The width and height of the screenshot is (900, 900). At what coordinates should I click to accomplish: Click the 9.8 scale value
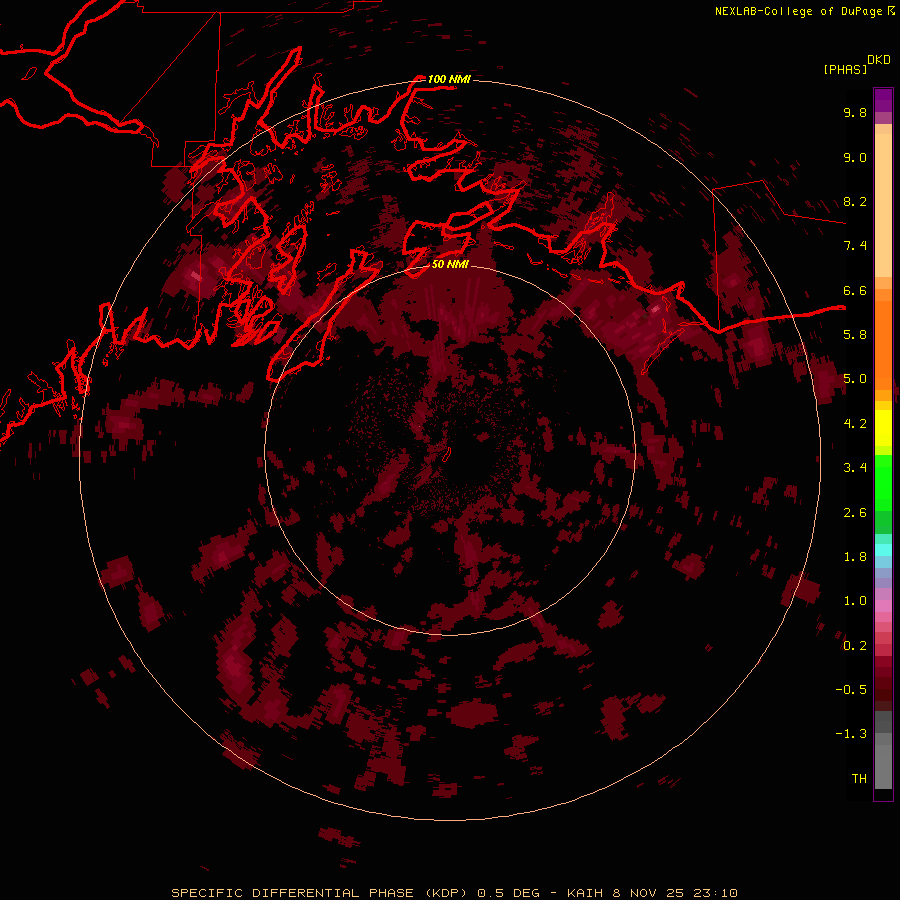click(855, 112)
